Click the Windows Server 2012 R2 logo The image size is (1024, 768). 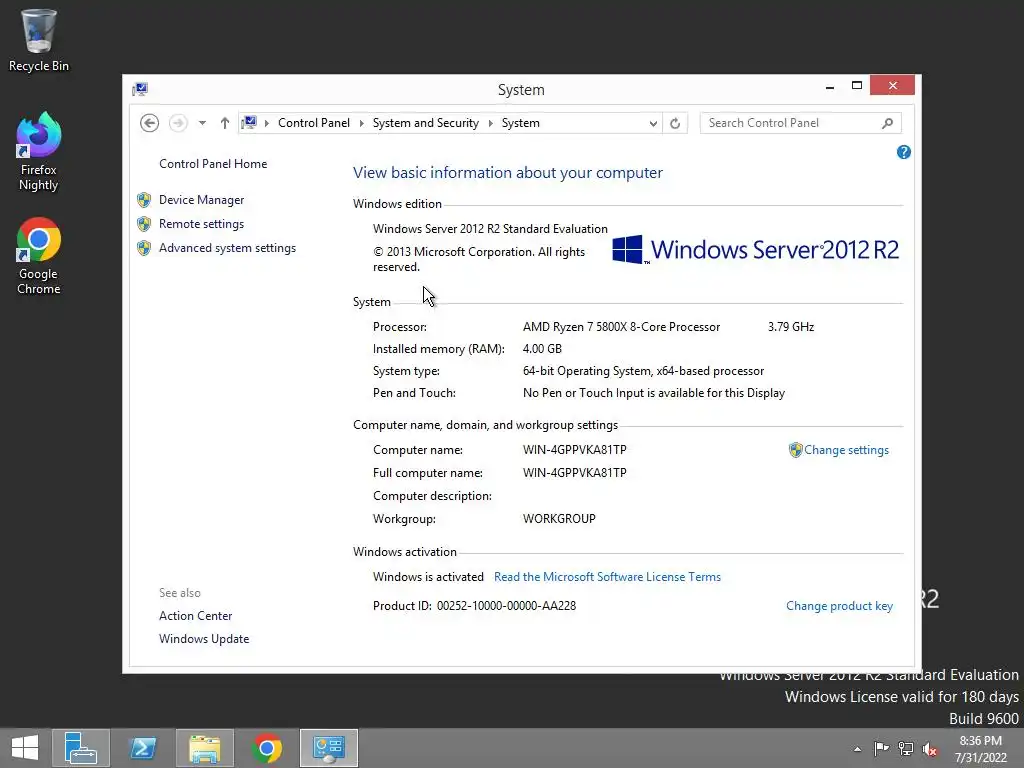756,249
